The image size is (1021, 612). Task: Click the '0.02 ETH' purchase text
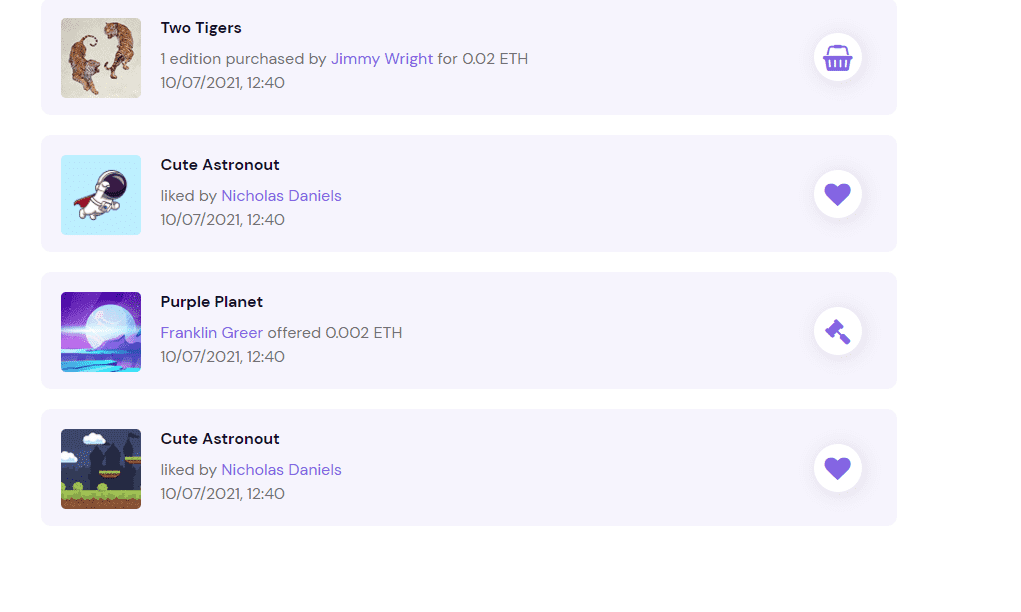point(495,59)
